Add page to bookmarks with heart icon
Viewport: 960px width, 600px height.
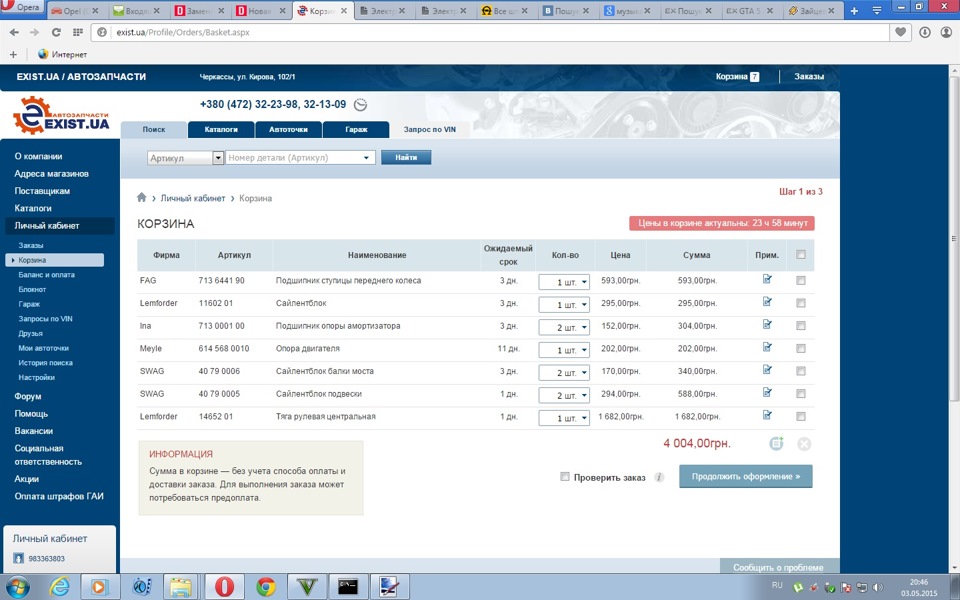[x=901, y=32]
